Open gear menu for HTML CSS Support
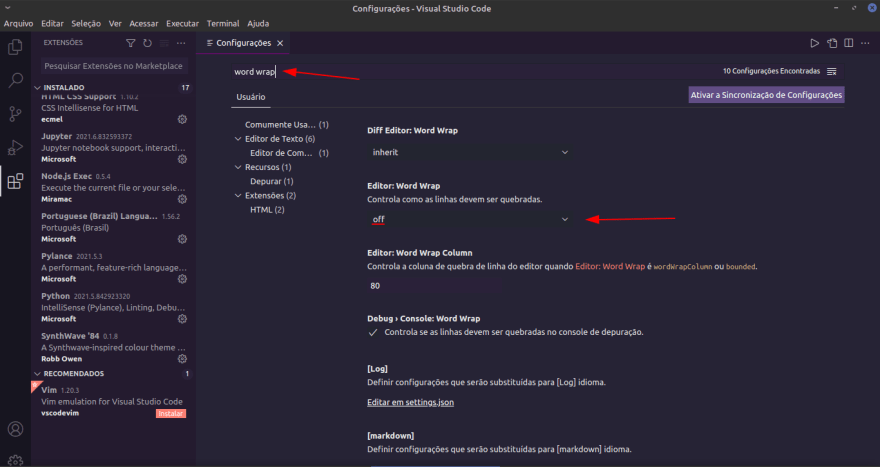 [x=182, y=119]
